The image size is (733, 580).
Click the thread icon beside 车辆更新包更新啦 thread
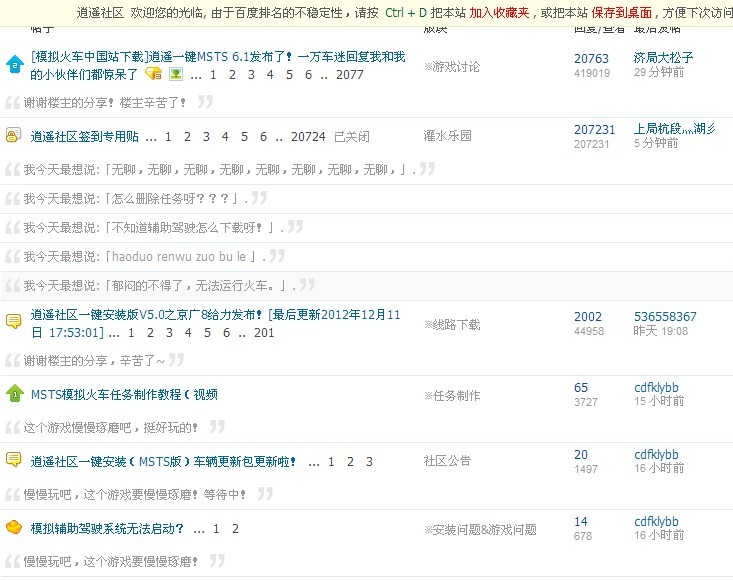(13, 460)
